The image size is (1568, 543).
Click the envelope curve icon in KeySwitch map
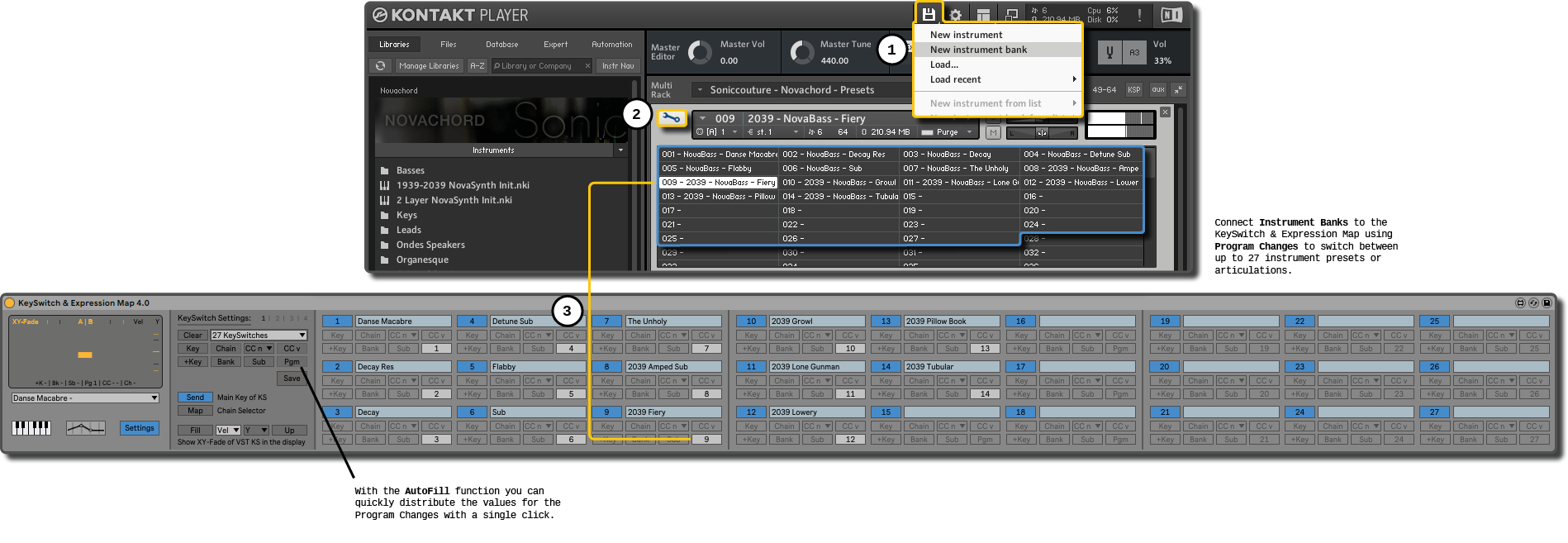click(86, 427)
